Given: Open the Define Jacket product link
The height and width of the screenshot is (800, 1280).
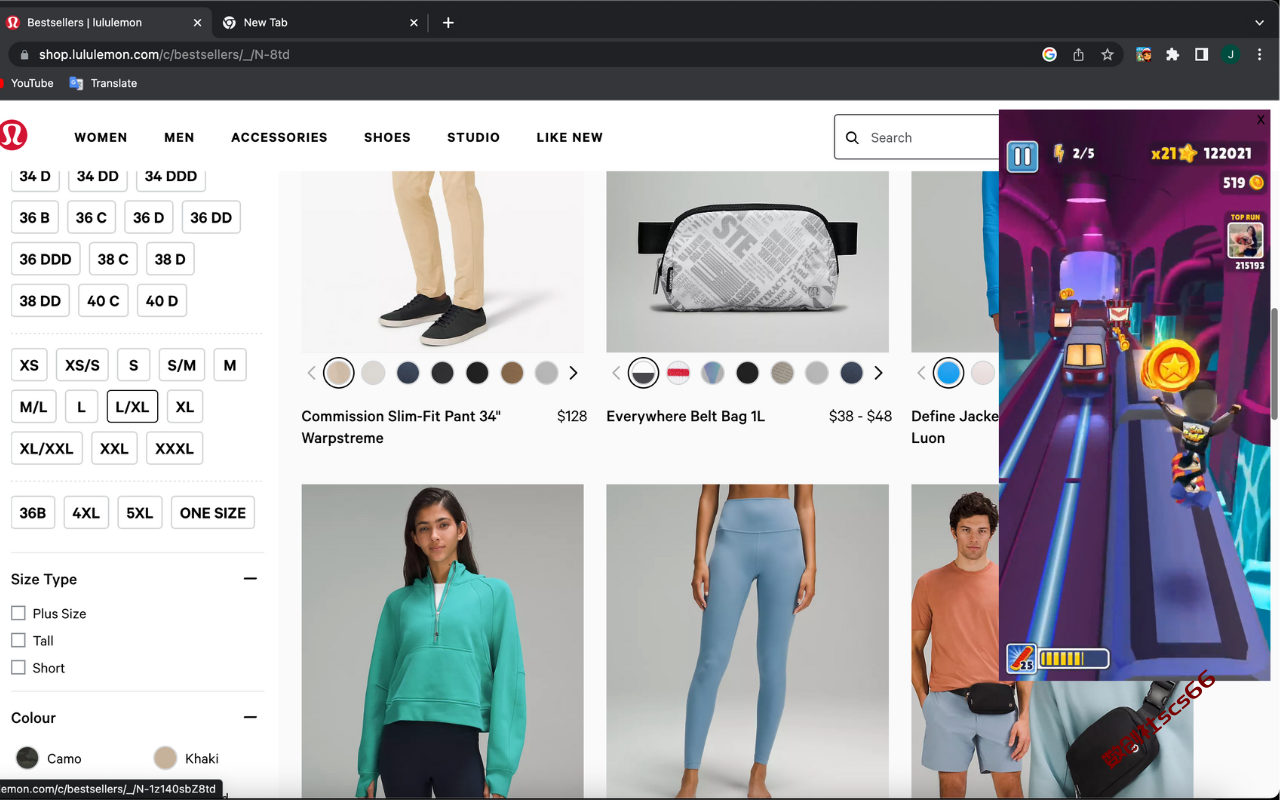Looking at the screenshot, I should pos(955,427).
